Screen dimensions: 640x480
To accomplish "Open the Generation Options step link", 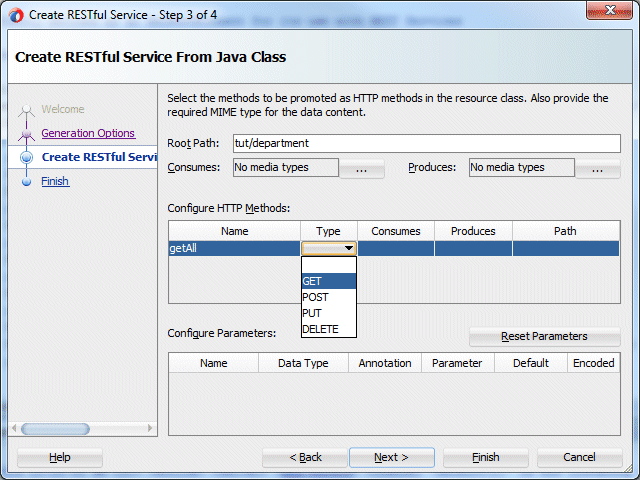I will (x=88, y=133).
